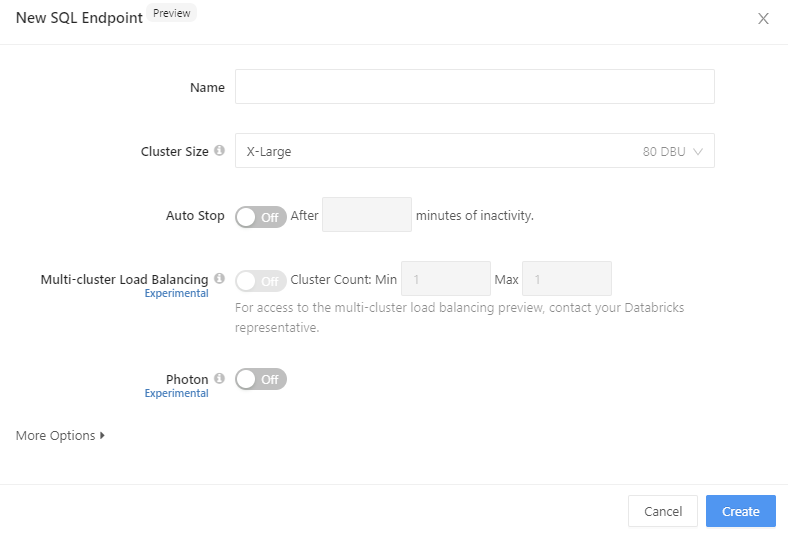Screen dimensions: 788x535
Task: Click the Auto Stop minutes input box
Action: (367, 215)
